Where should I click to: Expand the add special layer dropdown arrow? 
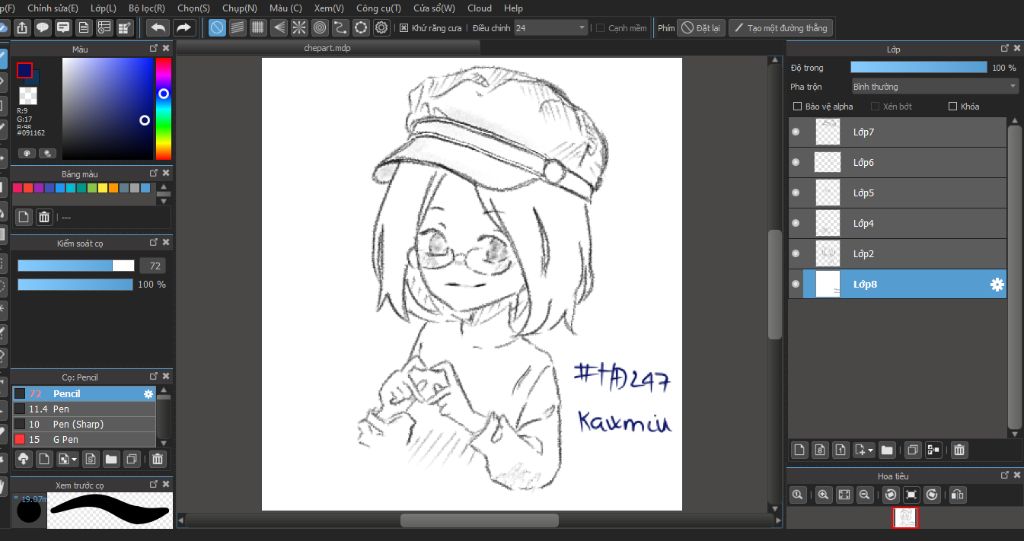pyautogui.click(x=871, y=450)
